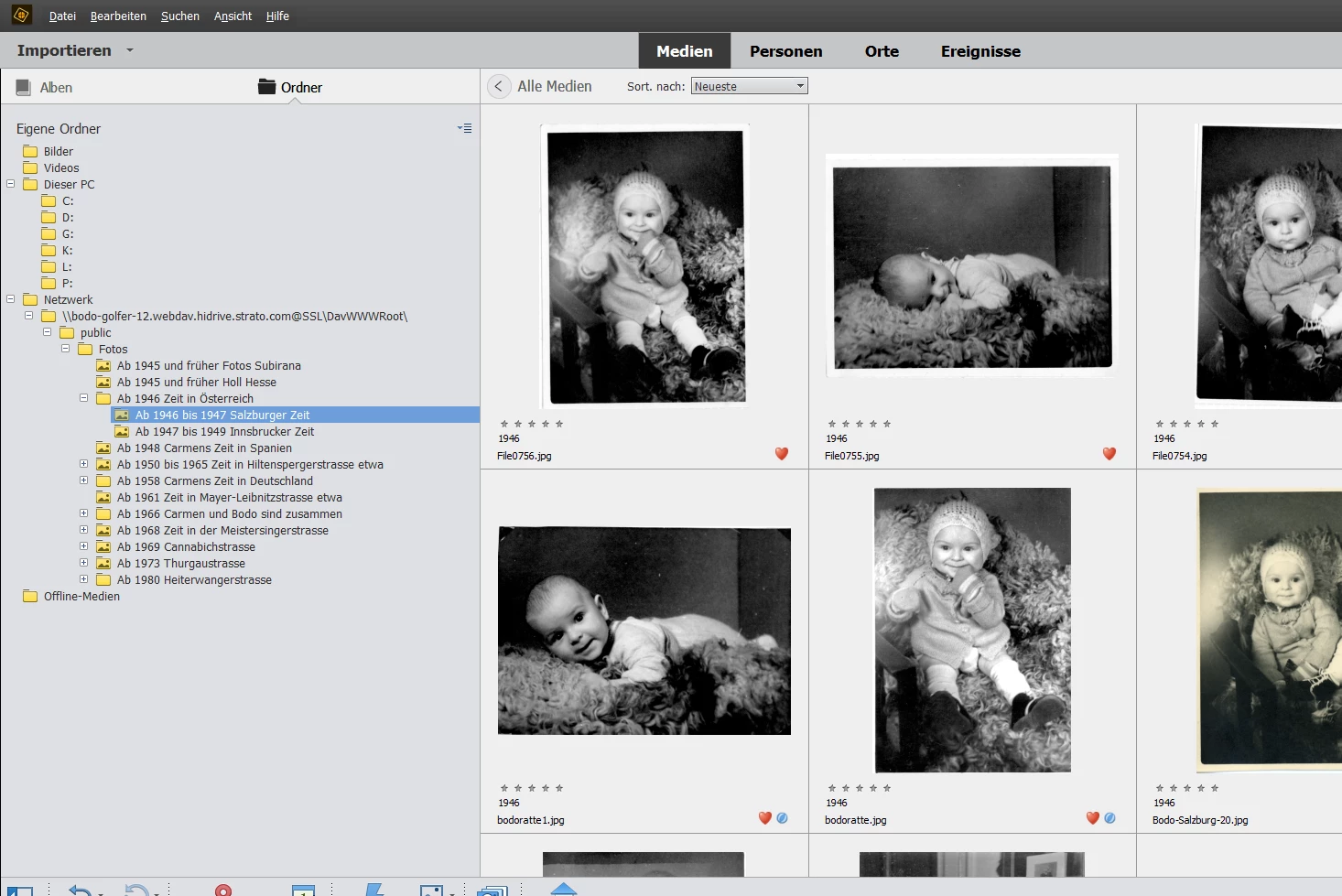Set second rating star for bodoratte.jpg
Image resolution: width=1342 pixels, height=896 pixels.
pyautogui.click(x=846, y=788)
